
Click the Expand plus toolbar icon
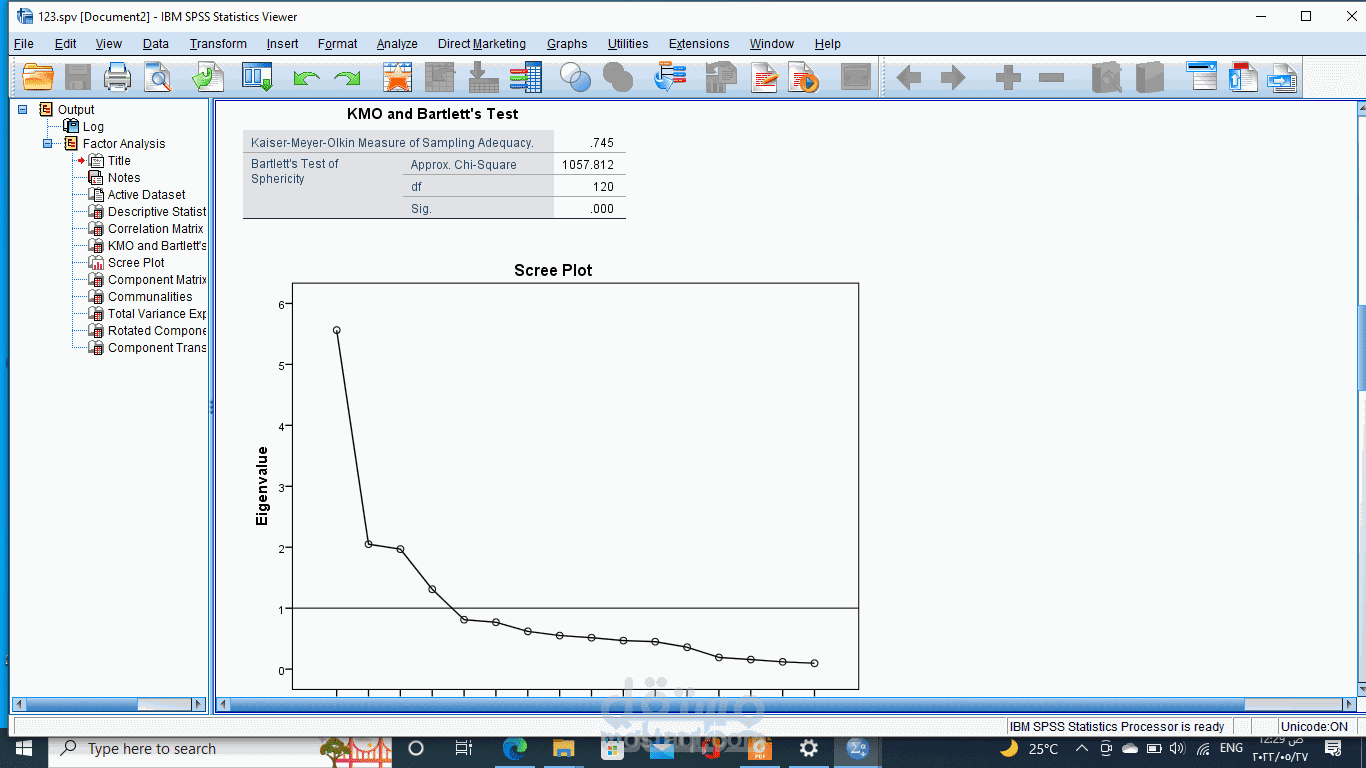pos(1008,77)
